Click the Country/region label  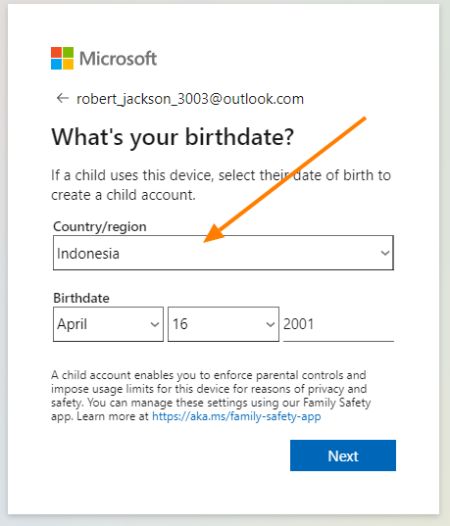100,227
